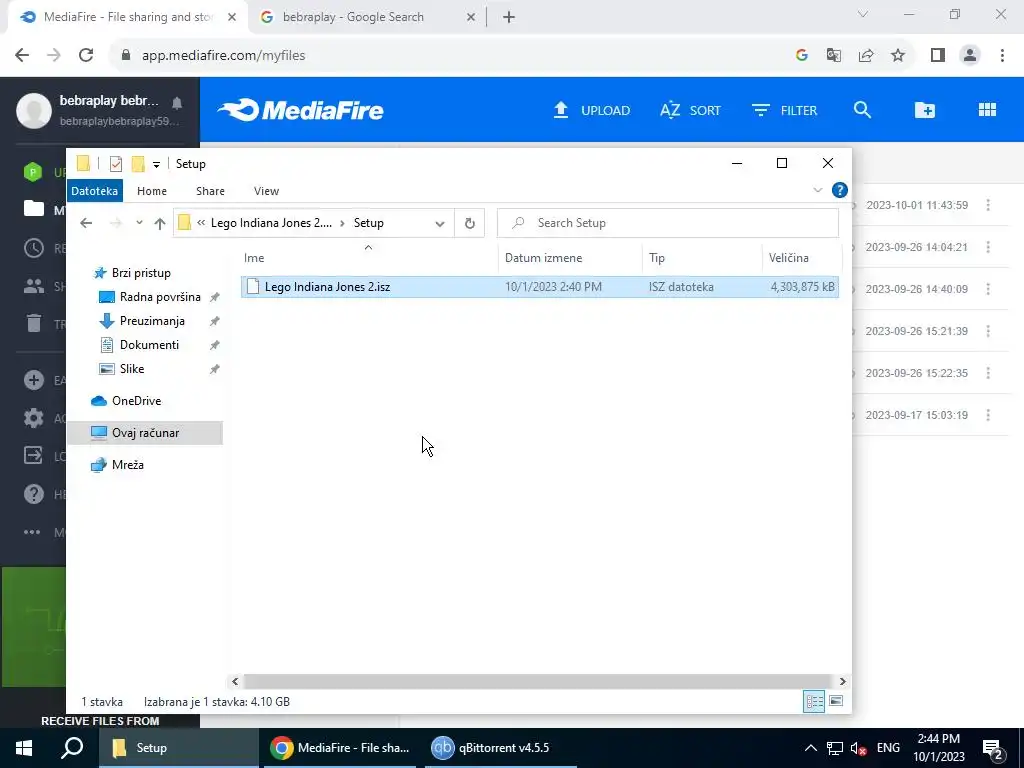This screenshot has height=768, width=1024.
Task: Switch Explorer to large icons view
Action: (x=836, y=701)
